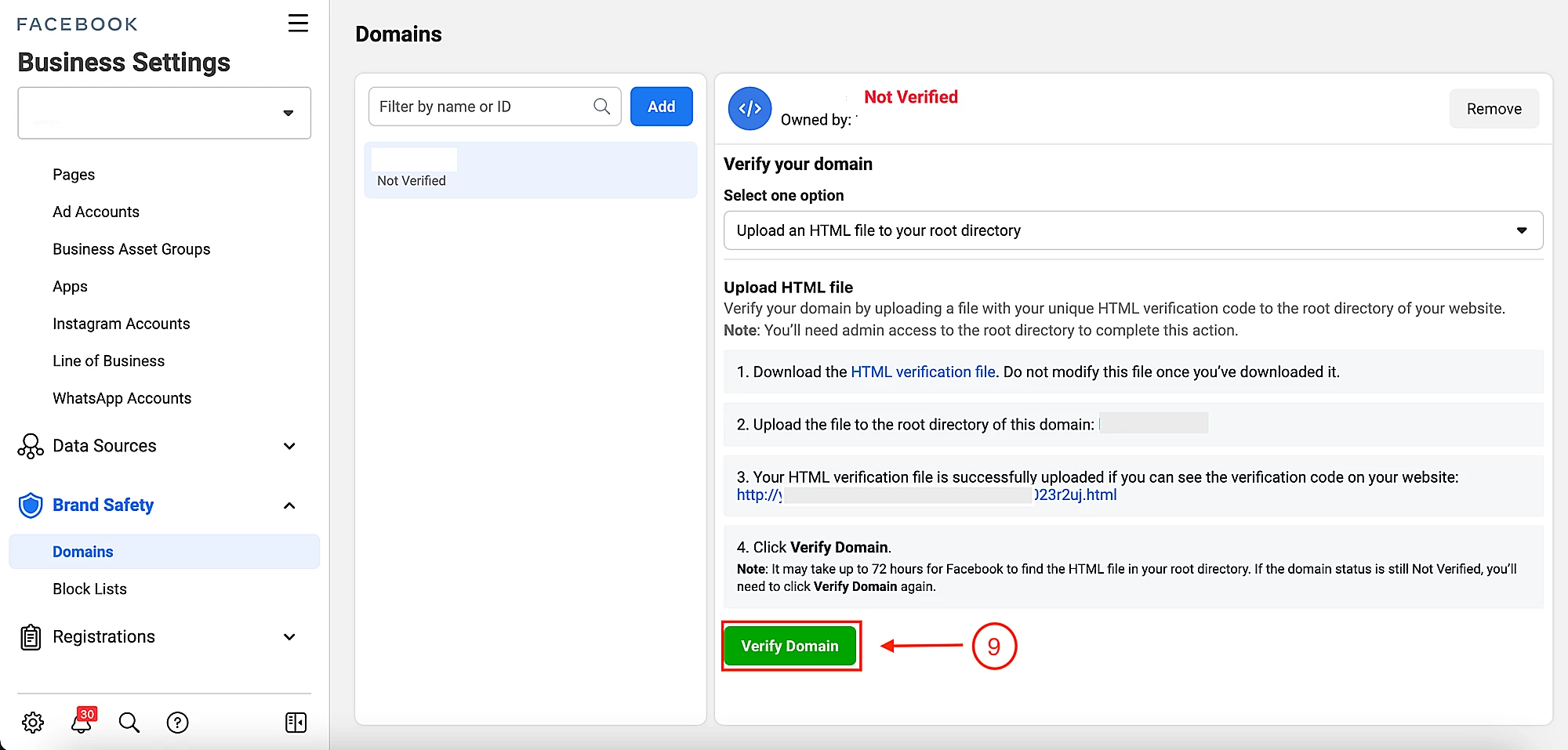
Task: Click the Domains page heading
Action: point(398,34)
